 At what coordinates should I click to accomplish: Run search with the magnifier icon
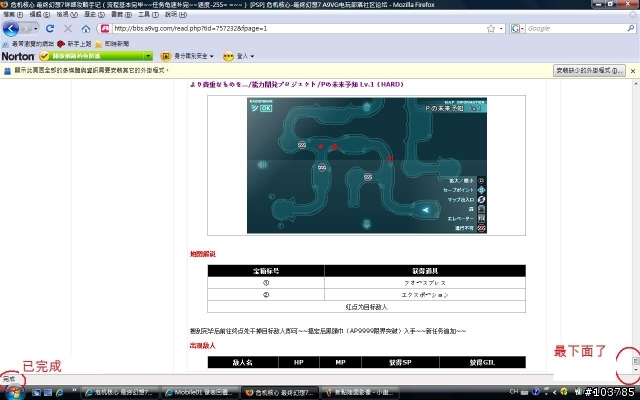pyautogui.click(x=631, y=28)
